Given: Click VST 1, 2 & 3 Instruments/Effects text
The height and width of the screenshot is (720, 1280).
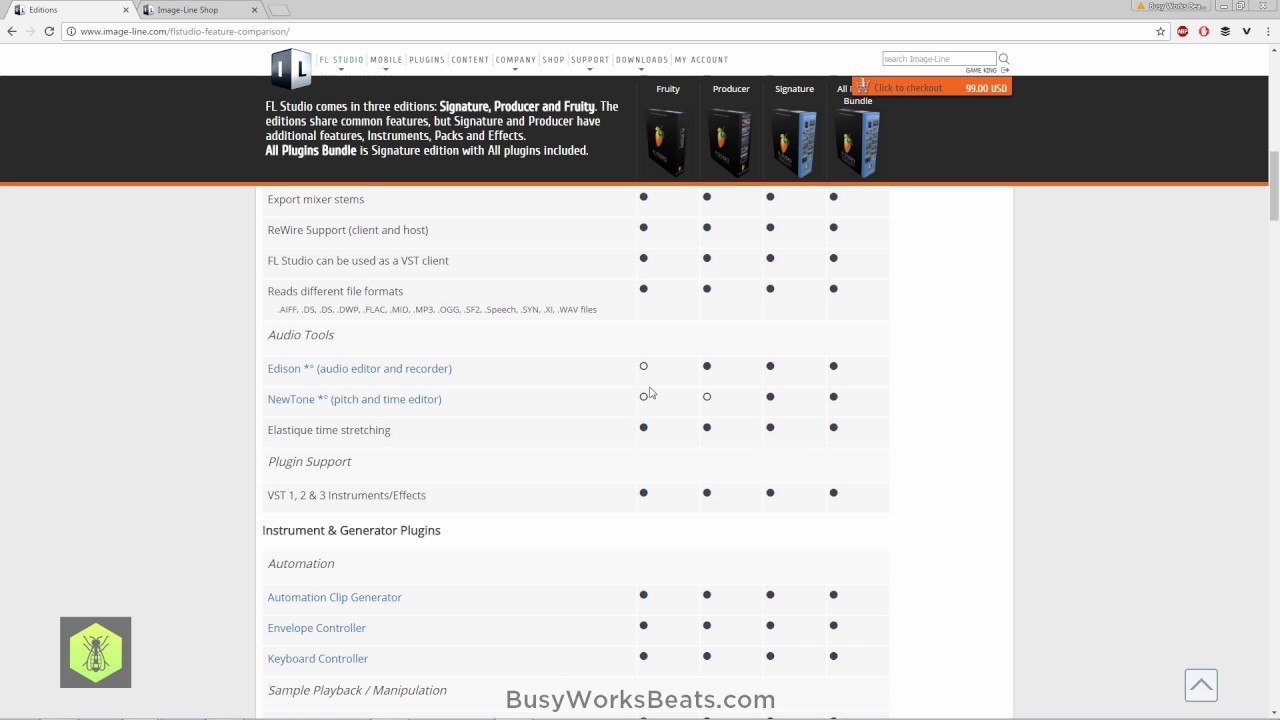Looking at the screenshot, I should point(346,495).
